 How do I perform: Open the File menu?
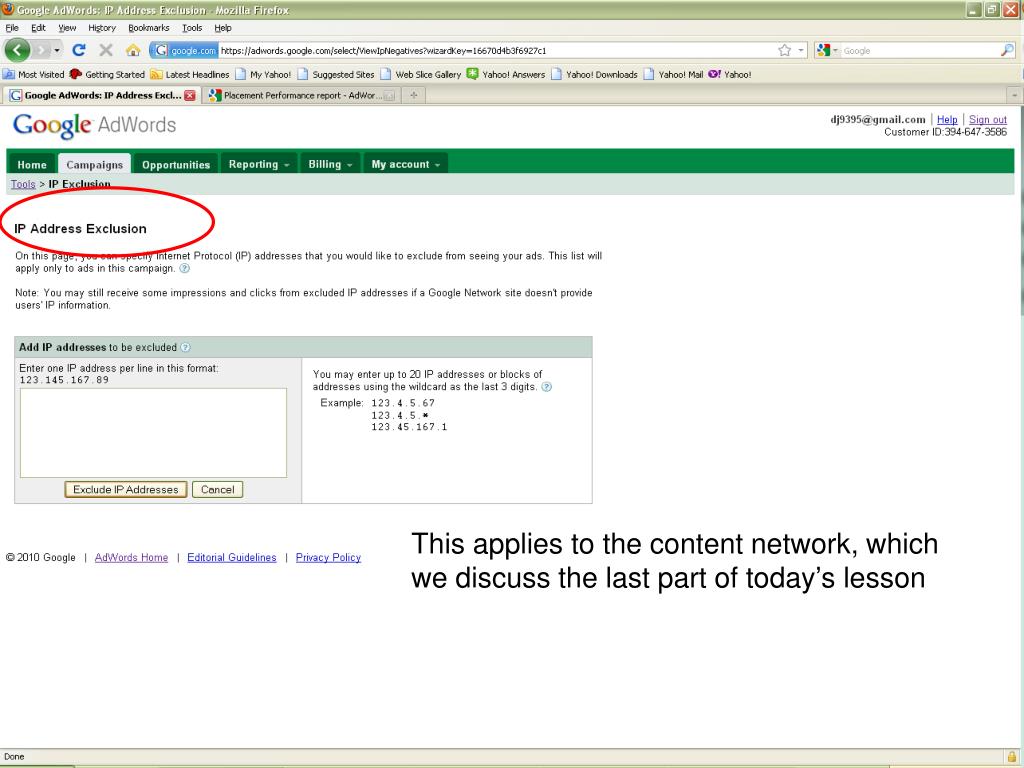tap(12, 27)
